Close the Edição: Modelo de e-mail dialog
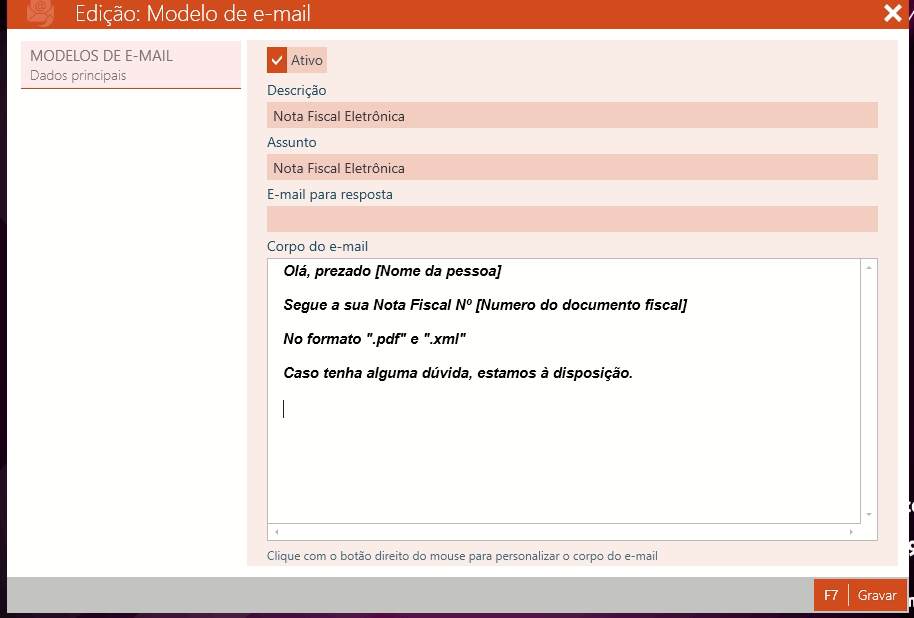 pos(892,13)
